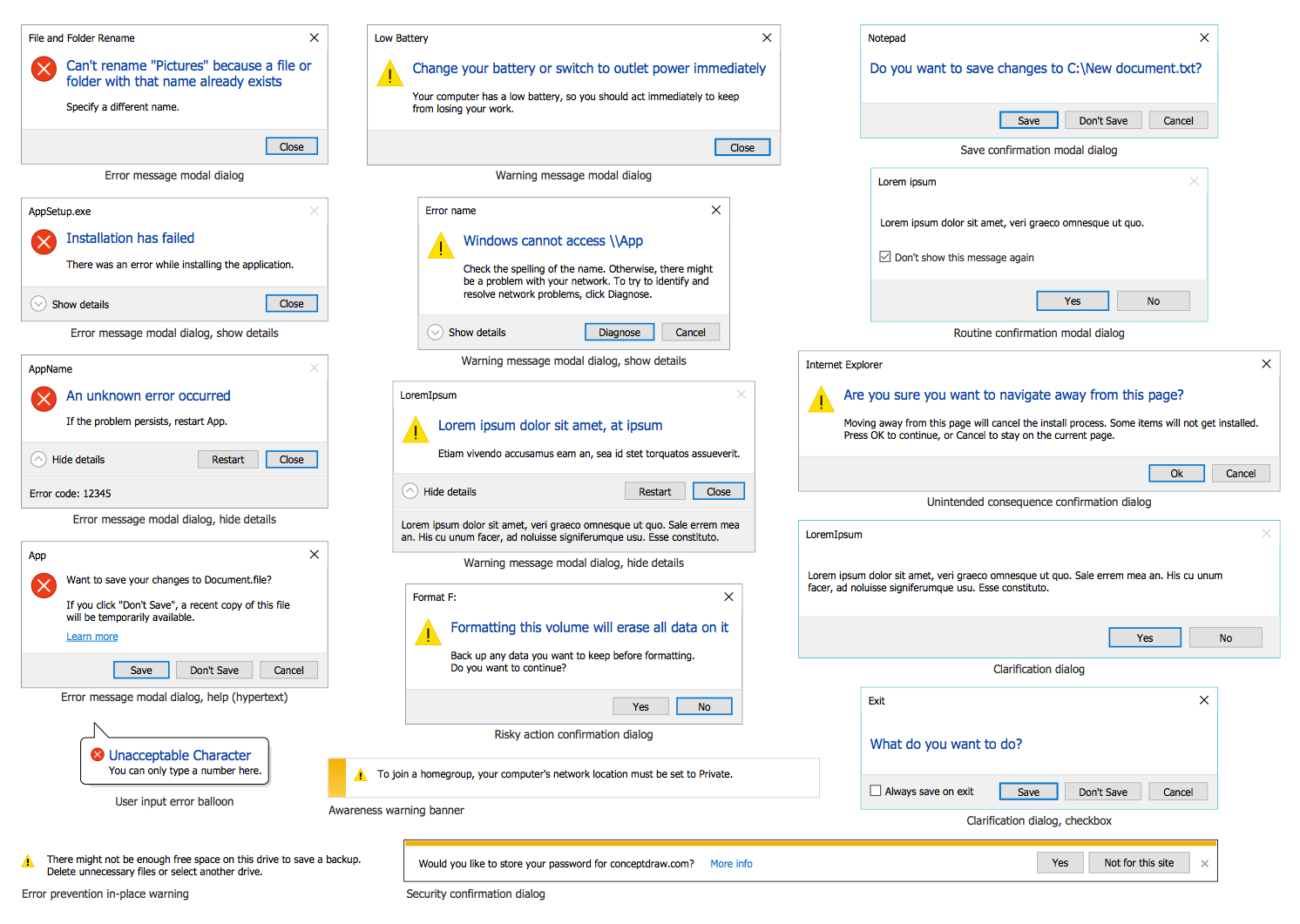Screen dimensions: 1300x924
Task: Enable the Always save on exit checkbox
Action: [x=876, y=791]
